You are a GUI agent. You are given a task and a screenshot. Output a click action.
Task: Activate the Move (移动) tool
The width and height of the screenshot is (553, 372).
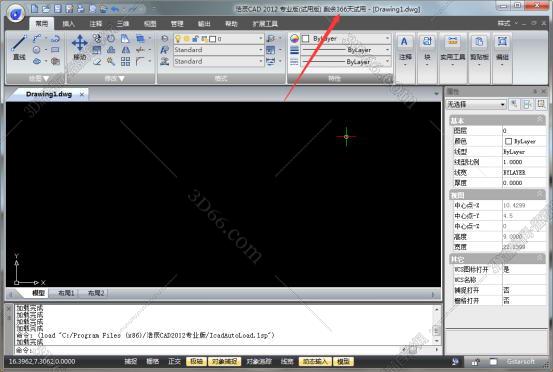click(80, 47)
